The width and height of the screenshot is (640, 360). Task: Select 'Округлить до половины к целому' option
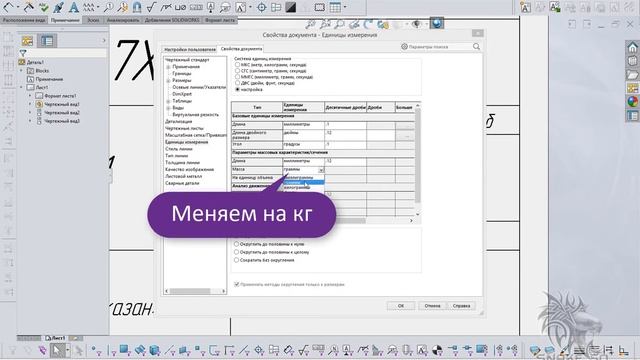coord(236,252)
